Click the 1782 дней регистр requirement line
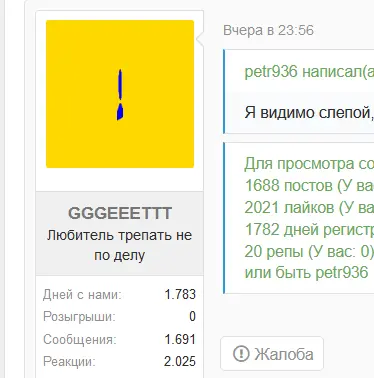Screen dimensions: 374x378 [x=309, y=229]
